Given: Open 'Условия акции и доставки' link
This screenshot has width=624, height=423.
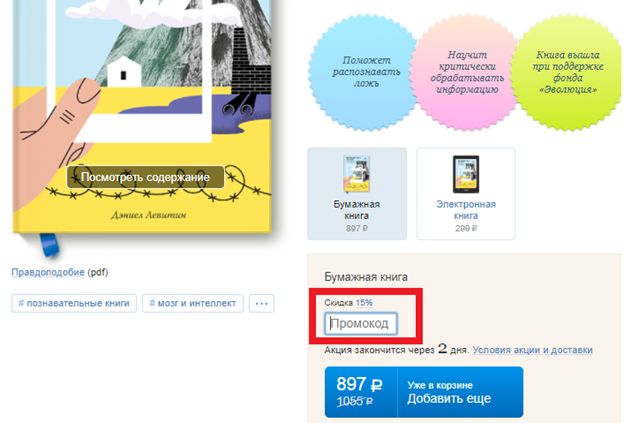Looking at the screenshot, I should coord(532,350).
